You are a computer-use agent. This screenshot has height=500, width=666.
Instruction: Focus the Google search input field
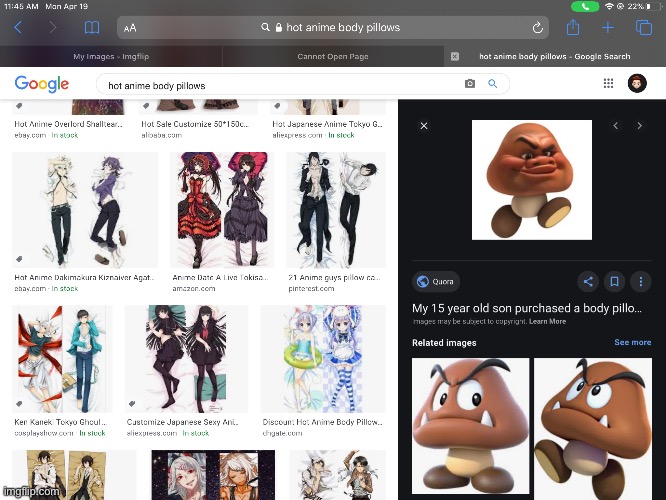(x=280, y=85)
